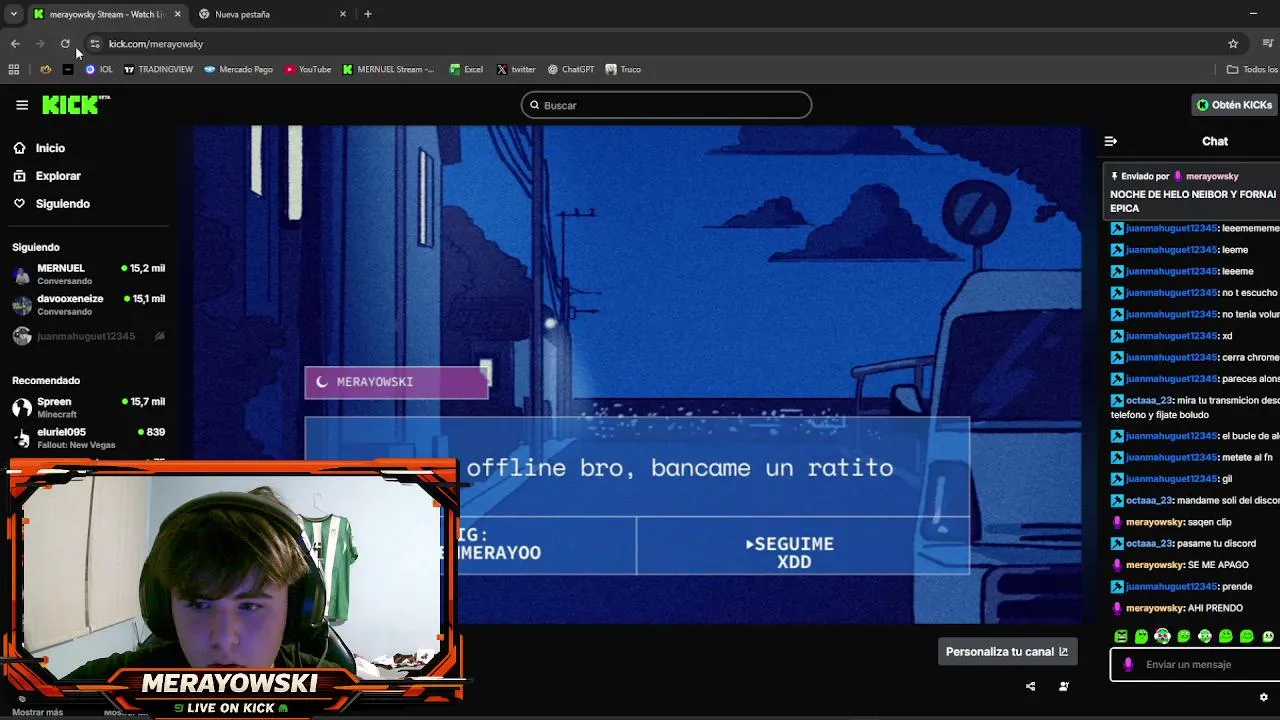Reload the page
The image size is (1280, 720).
click(x=65, y=44)
